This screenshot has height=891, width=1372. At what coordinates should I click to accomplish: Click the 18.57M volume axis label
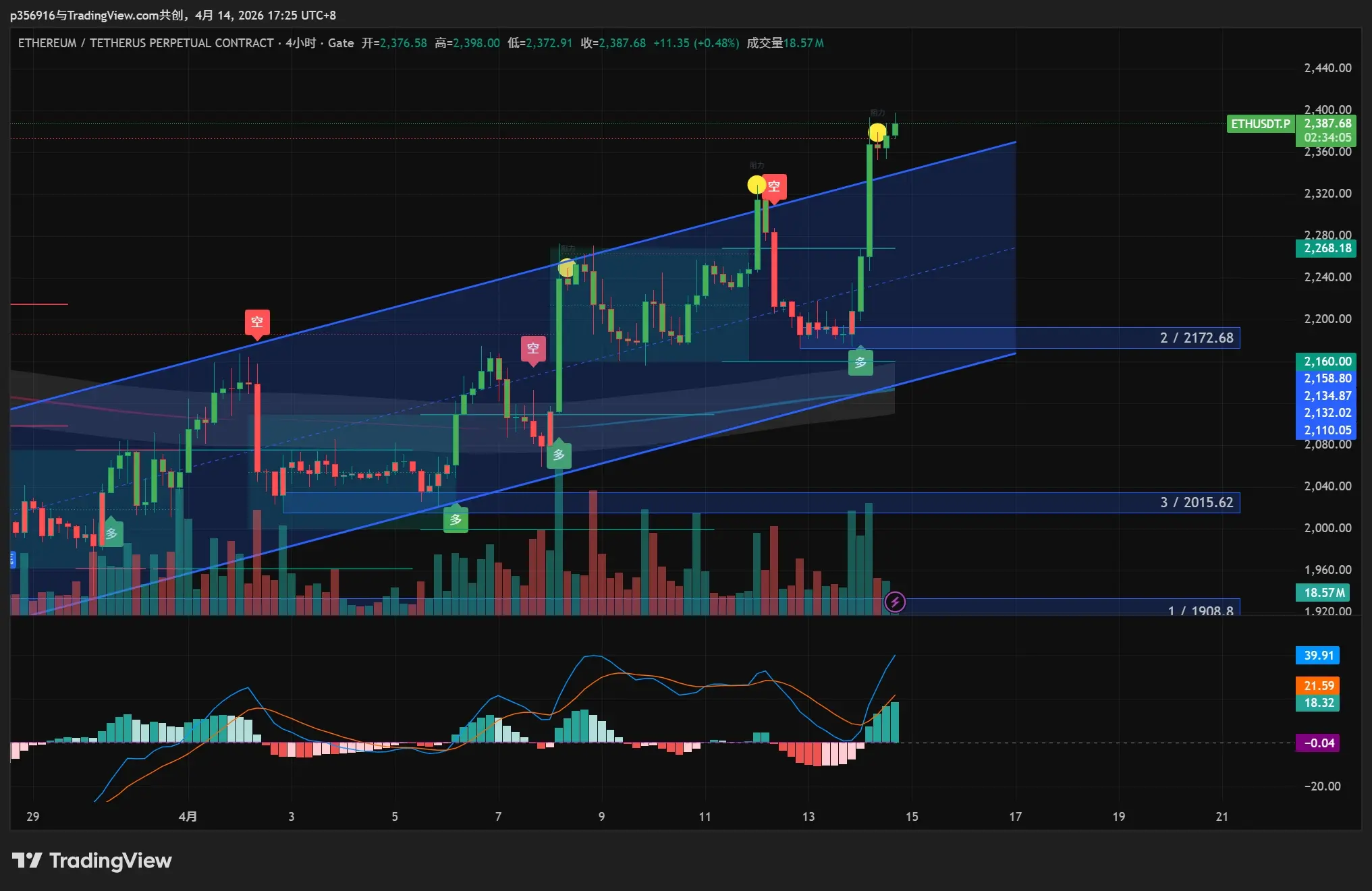pyautogui.click(x=1323, y=592)
